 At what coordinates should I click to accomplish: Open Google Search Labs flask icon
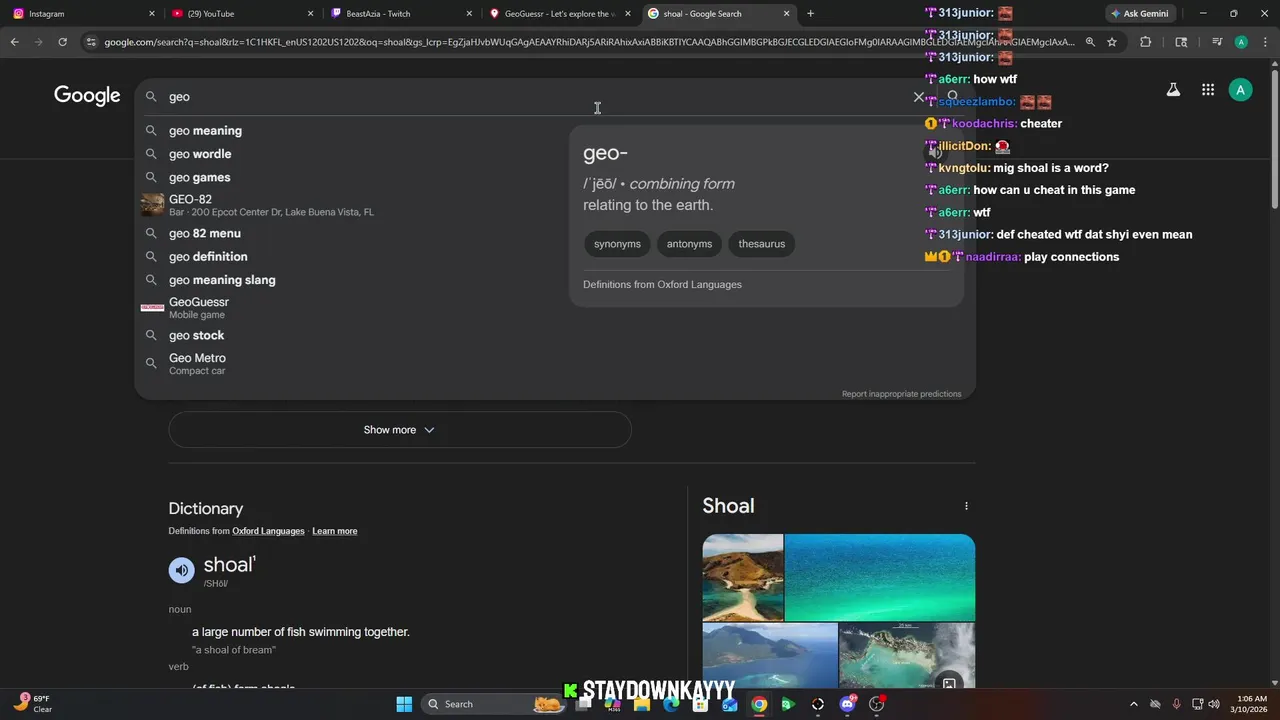pyautogui.click(x=1173, y=90)
